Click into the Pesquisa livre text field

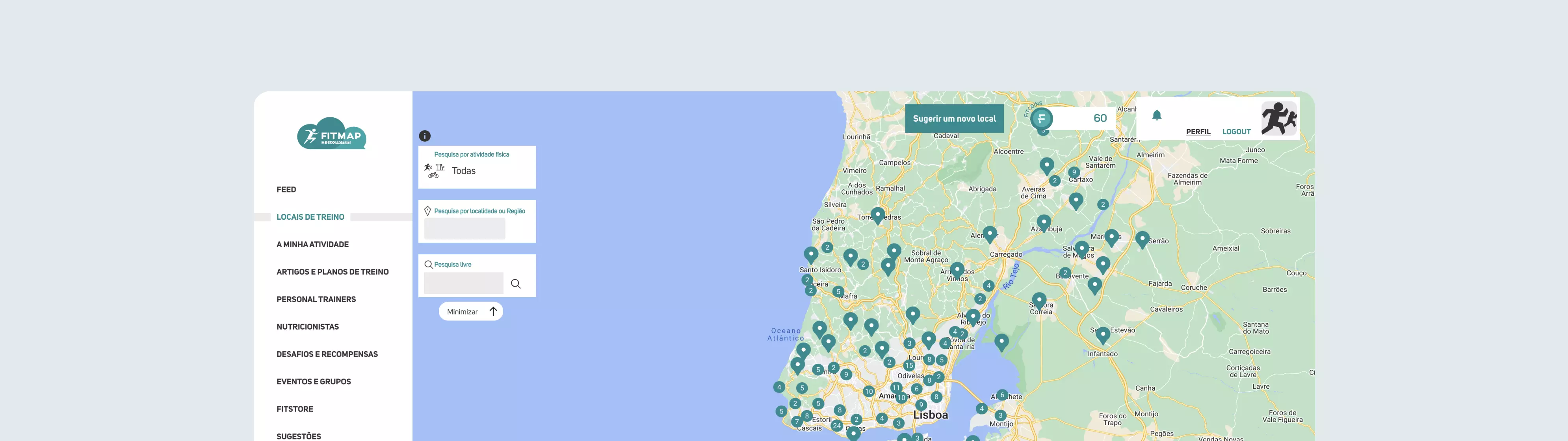[463, 283]
